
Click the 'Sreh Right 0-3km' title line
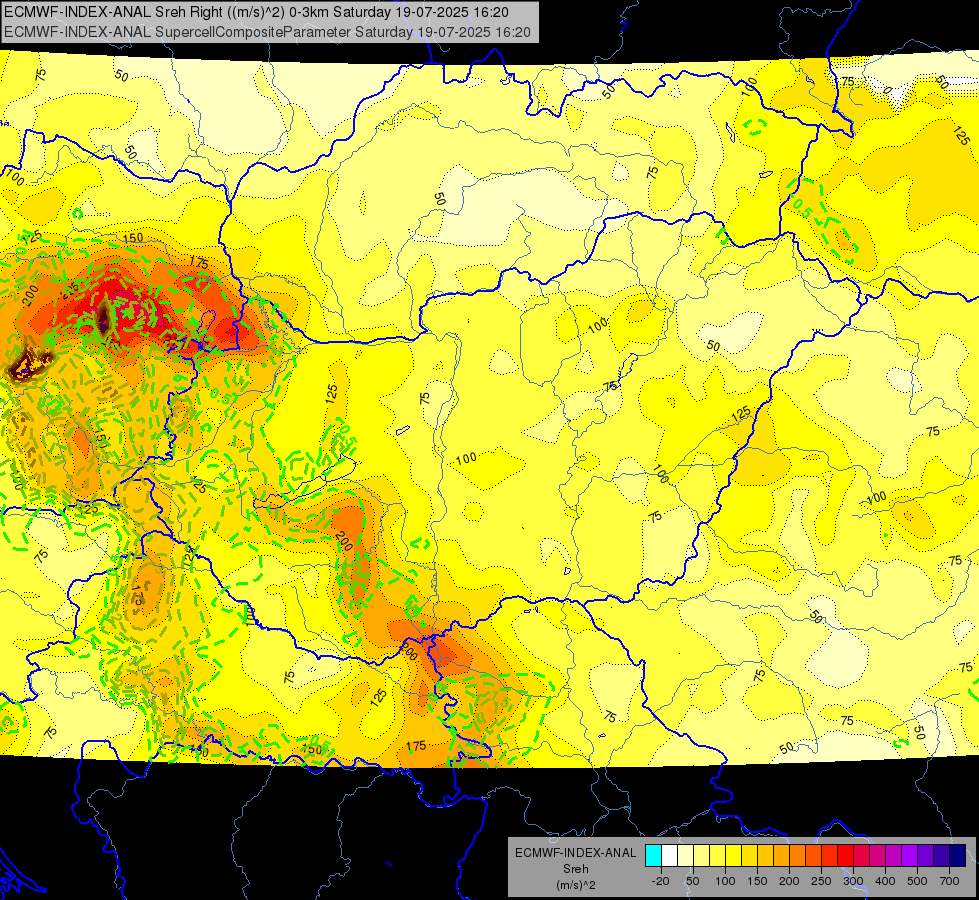256,12
